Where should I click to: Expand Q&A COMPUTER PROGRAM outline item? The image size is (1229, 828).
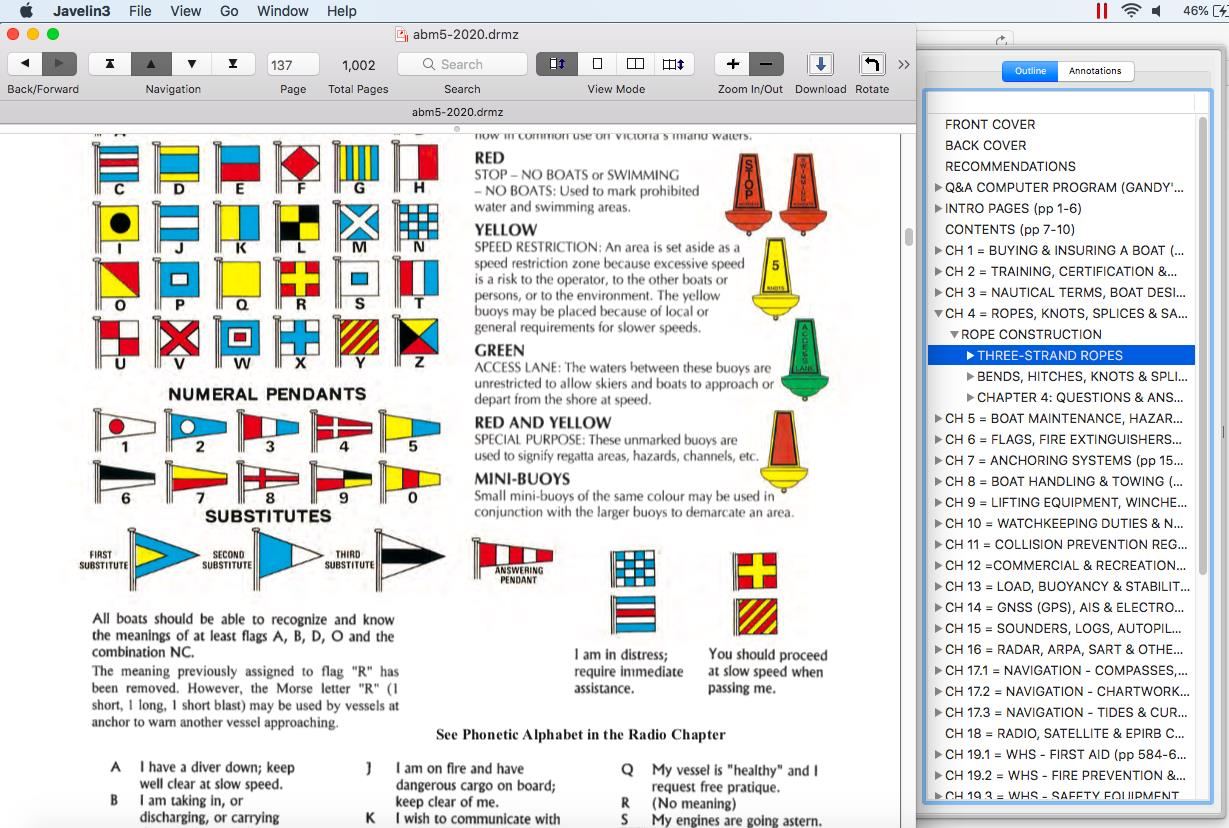coord(938,188)
